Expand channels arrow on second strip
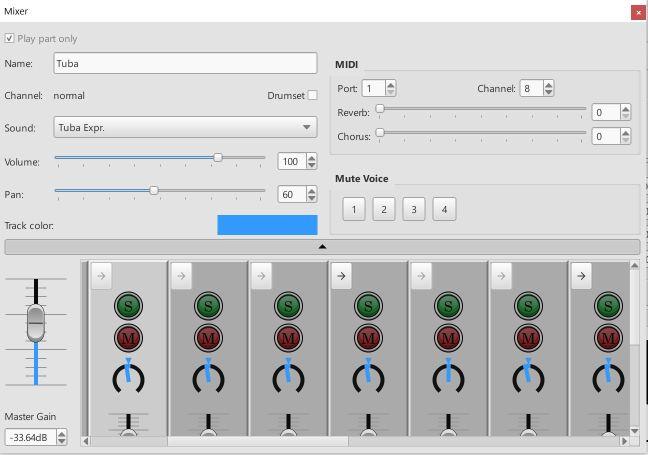The height and width of the screenshot is (455, 648). click(181, 276)
